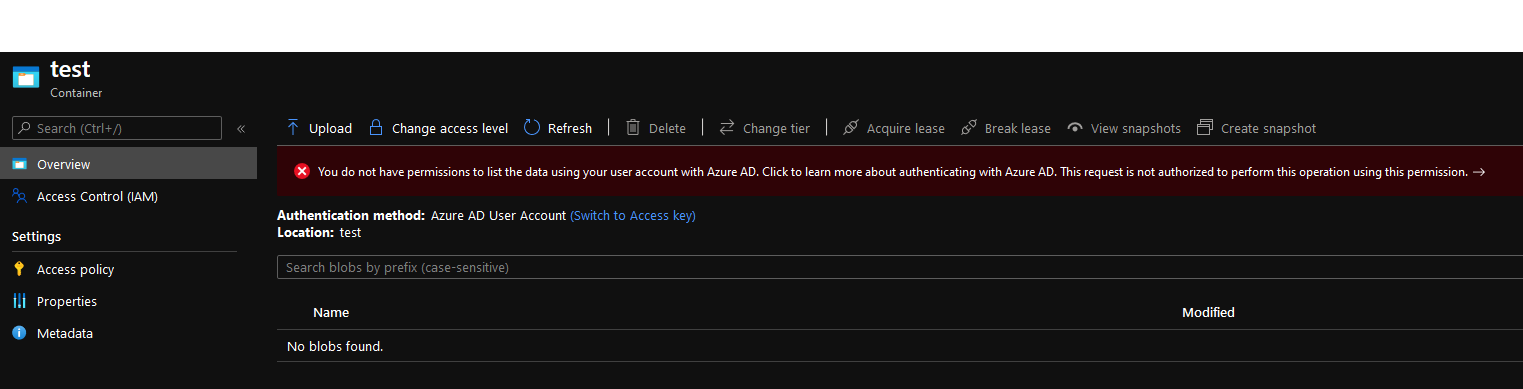Click the Acquire lease icon
The image size is (1523, 389).
[x=851, y=128]
